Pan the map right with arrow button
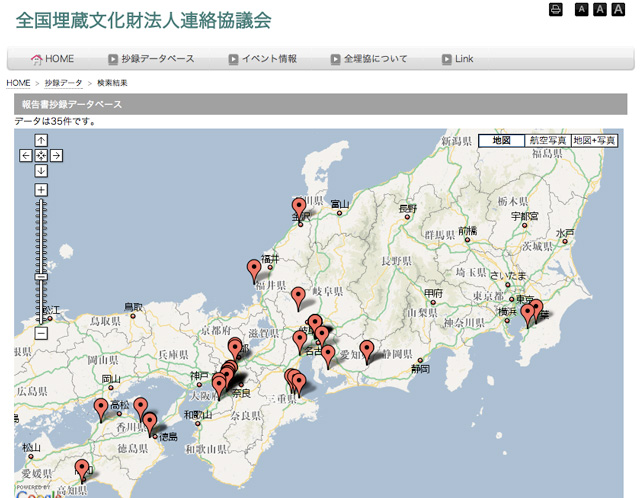Viewport: 640px width, 498px height. tap(56, 156)
